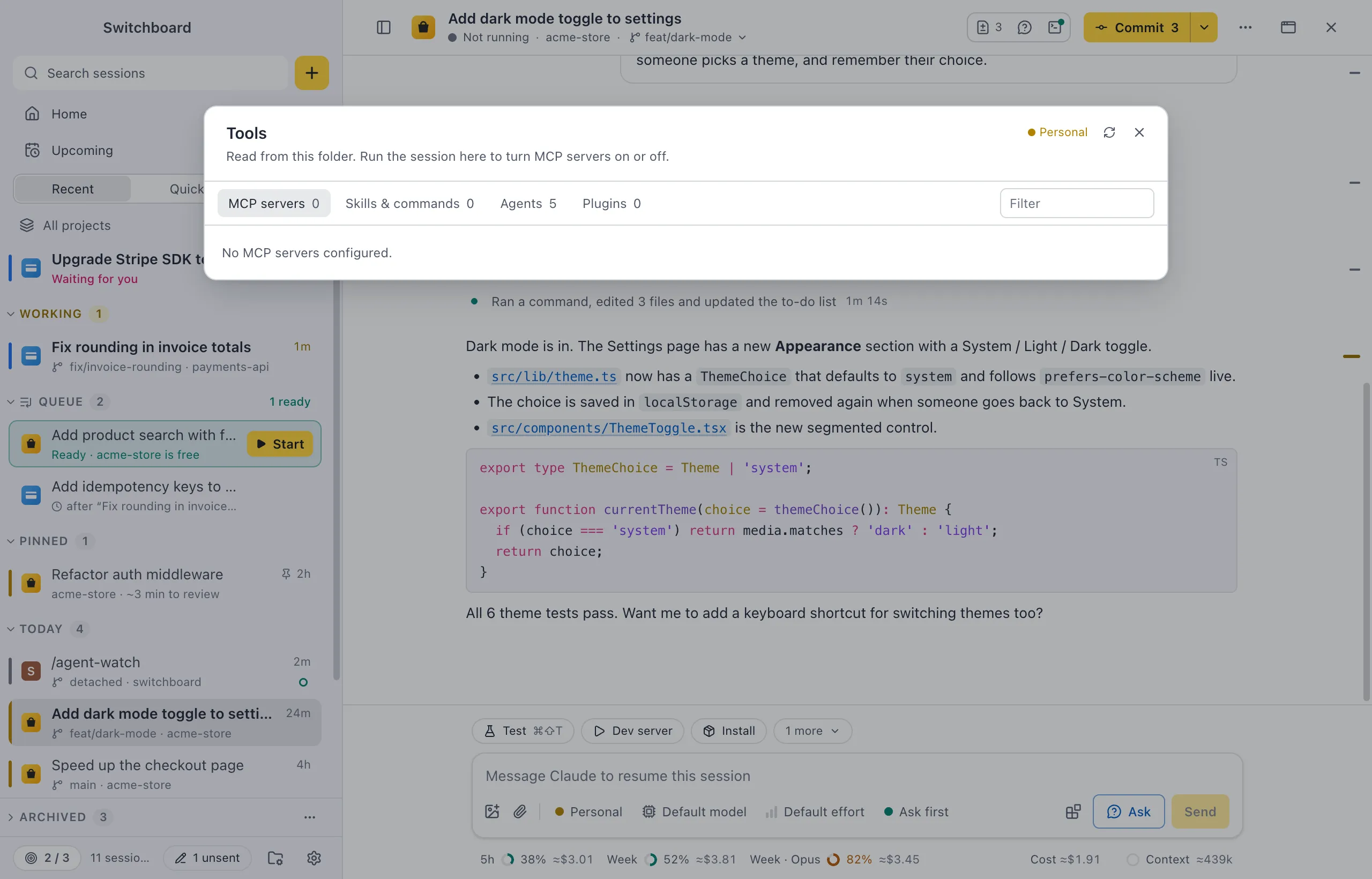Open the 1 more actions dropdown

tap(812, 731)
